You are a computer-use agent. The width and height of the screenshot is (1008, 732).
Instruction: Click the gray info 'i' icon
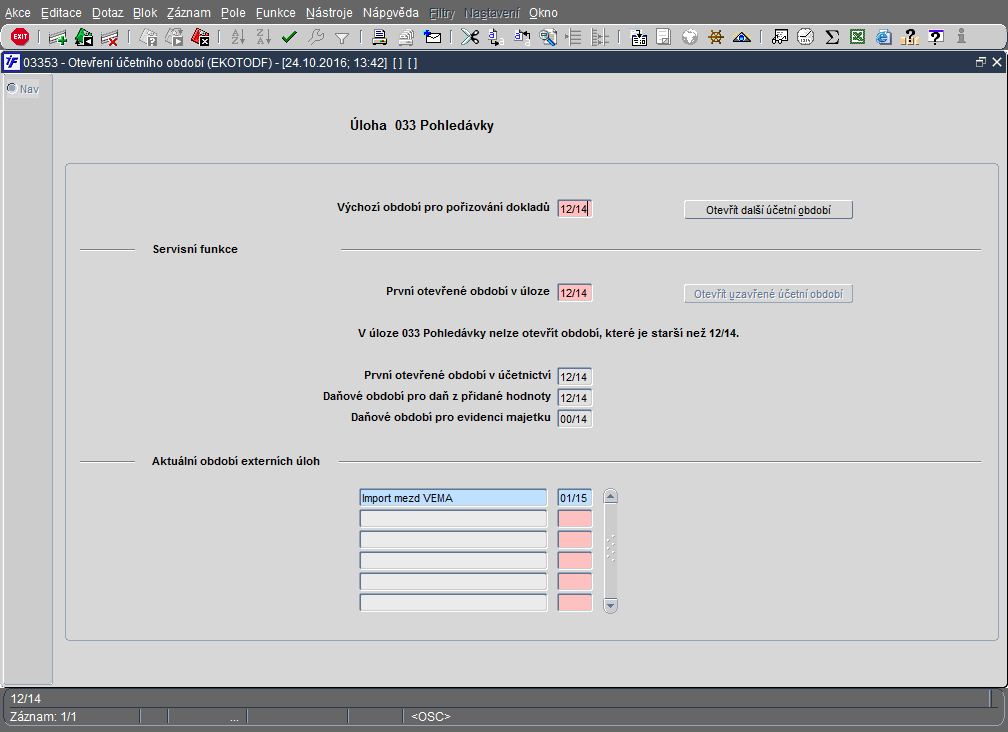962,36
